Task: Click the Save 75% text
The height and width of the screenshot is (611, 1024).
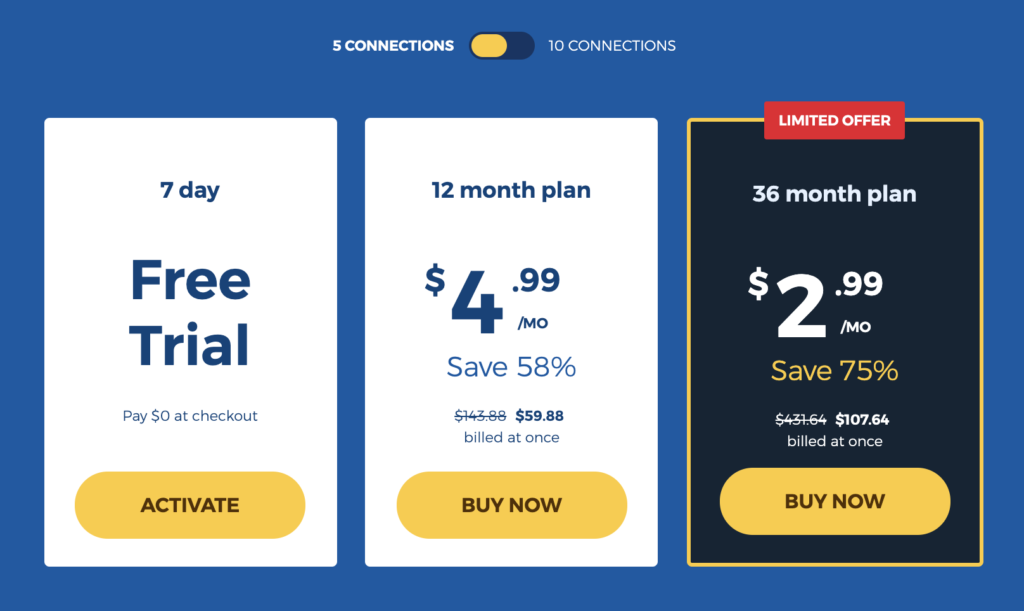Action: (x=835, y=370)
